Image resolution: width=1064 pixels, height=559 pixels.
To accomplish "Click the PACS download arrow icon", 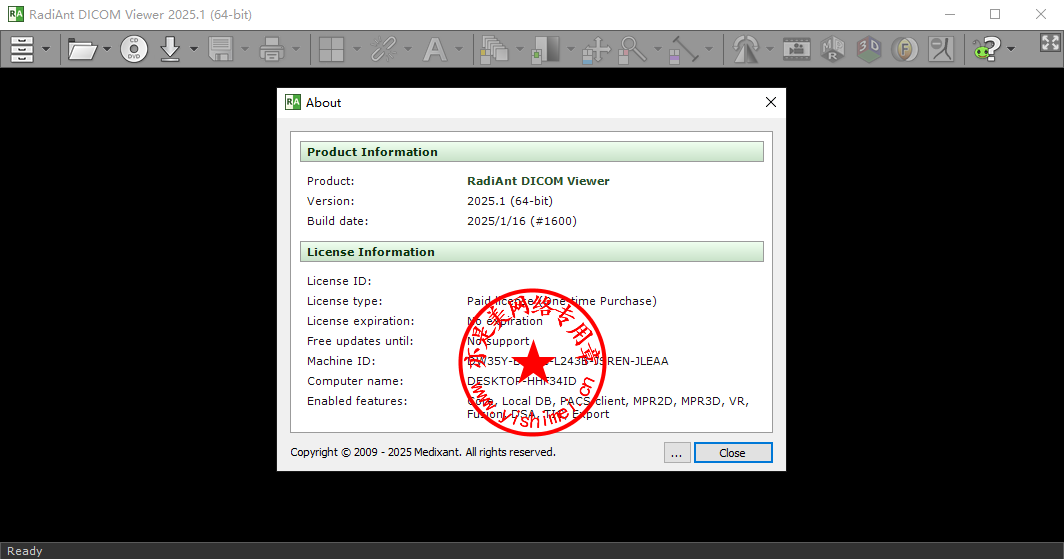I will (171, 48).
